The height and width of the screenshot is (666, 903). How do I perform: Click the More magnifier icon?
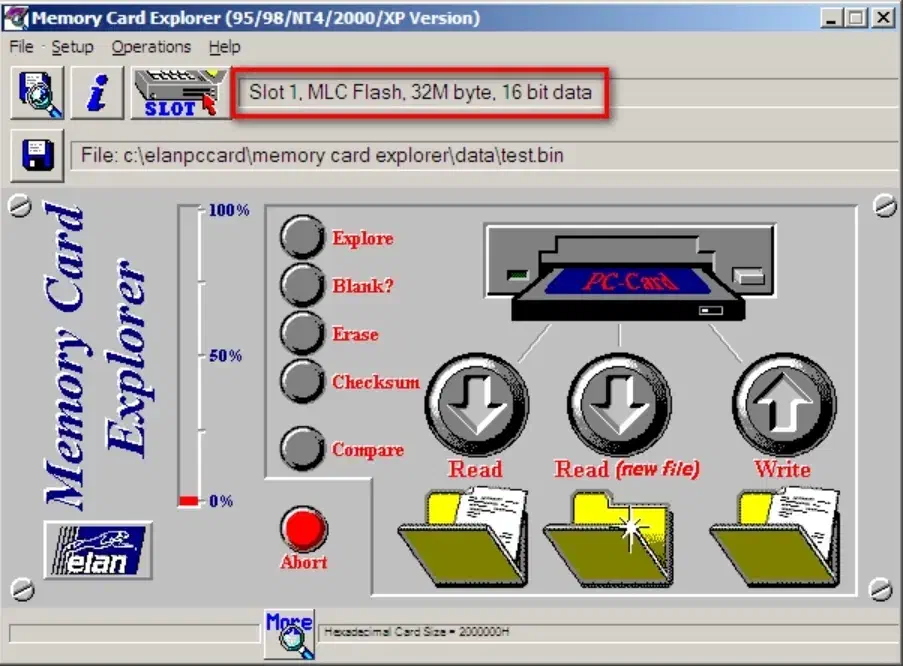[289, 633]
